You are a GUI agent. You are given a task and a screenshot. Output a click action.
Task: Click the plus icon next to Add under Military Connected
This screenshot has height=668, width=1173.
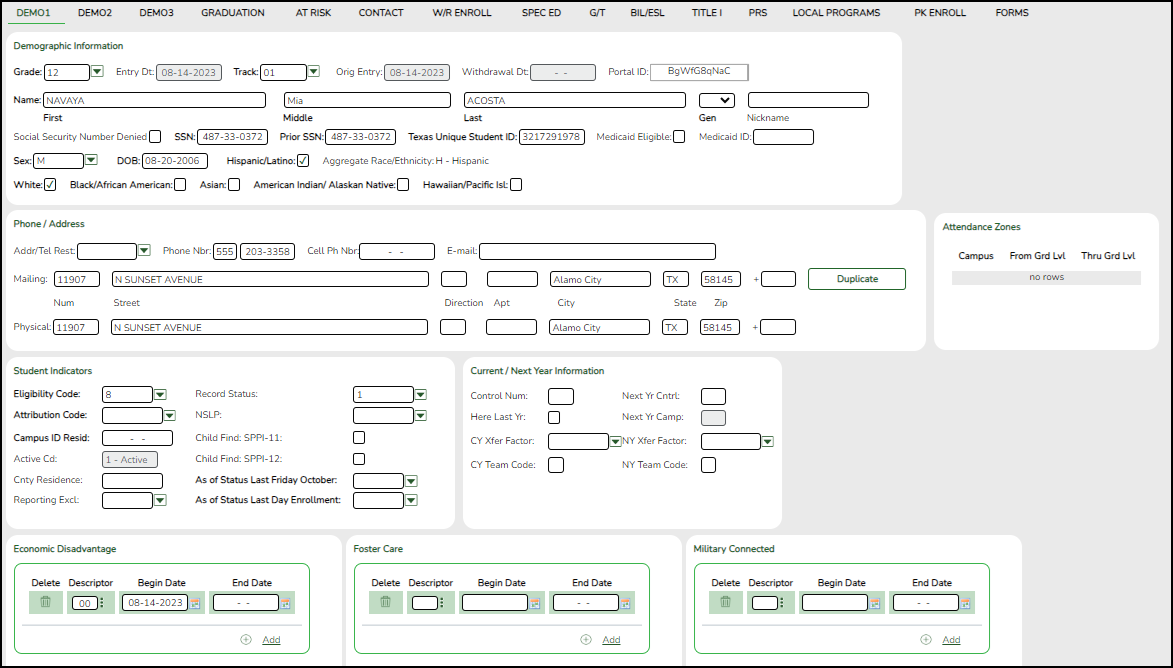tap(925, 639)
